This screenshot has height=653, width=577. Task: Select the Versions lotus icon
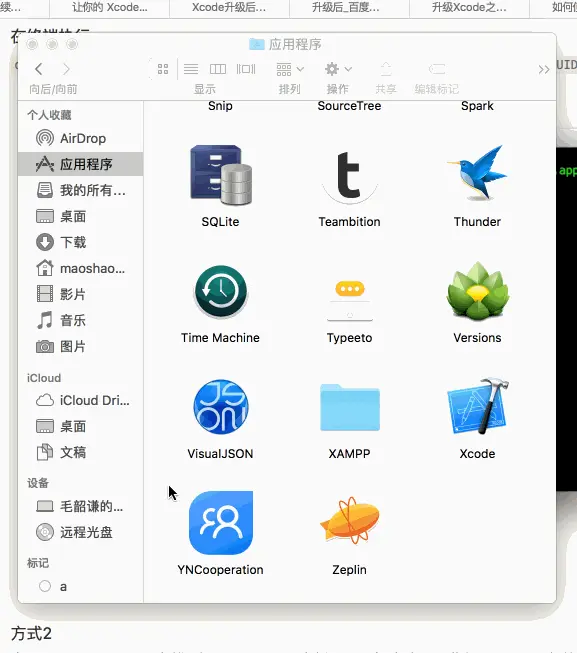point(478,292)
